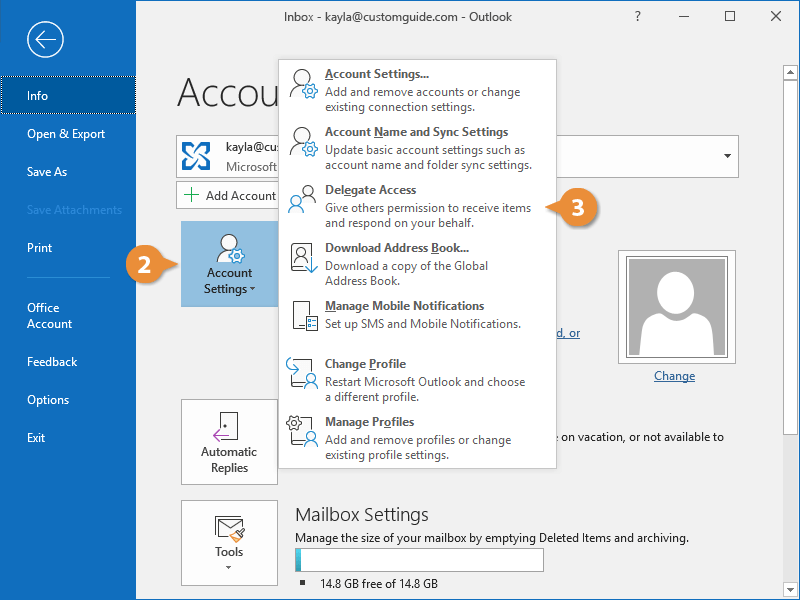The image size is (800, 600).
Task: Expand the Tools dropdown button
Action: coord(229,541)
